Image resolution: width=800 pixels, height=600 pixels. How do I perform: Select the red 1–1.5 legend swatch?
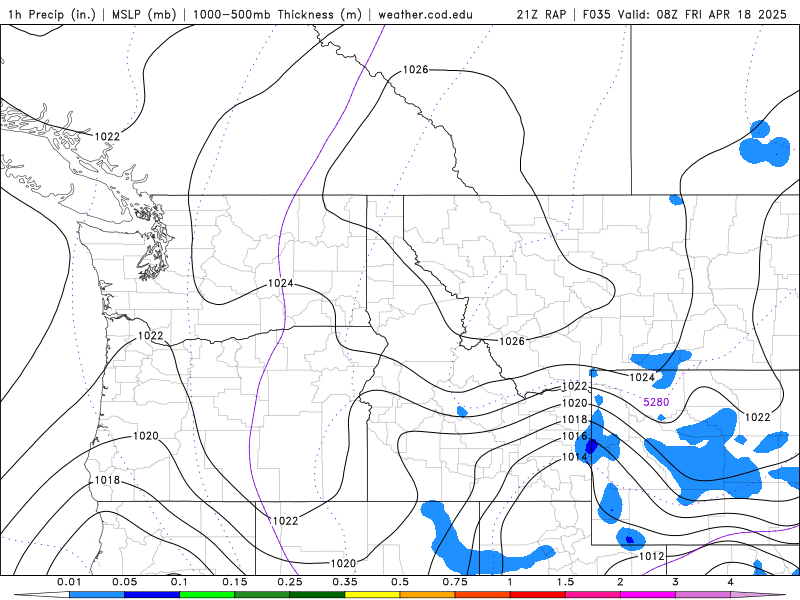point(537,595)
